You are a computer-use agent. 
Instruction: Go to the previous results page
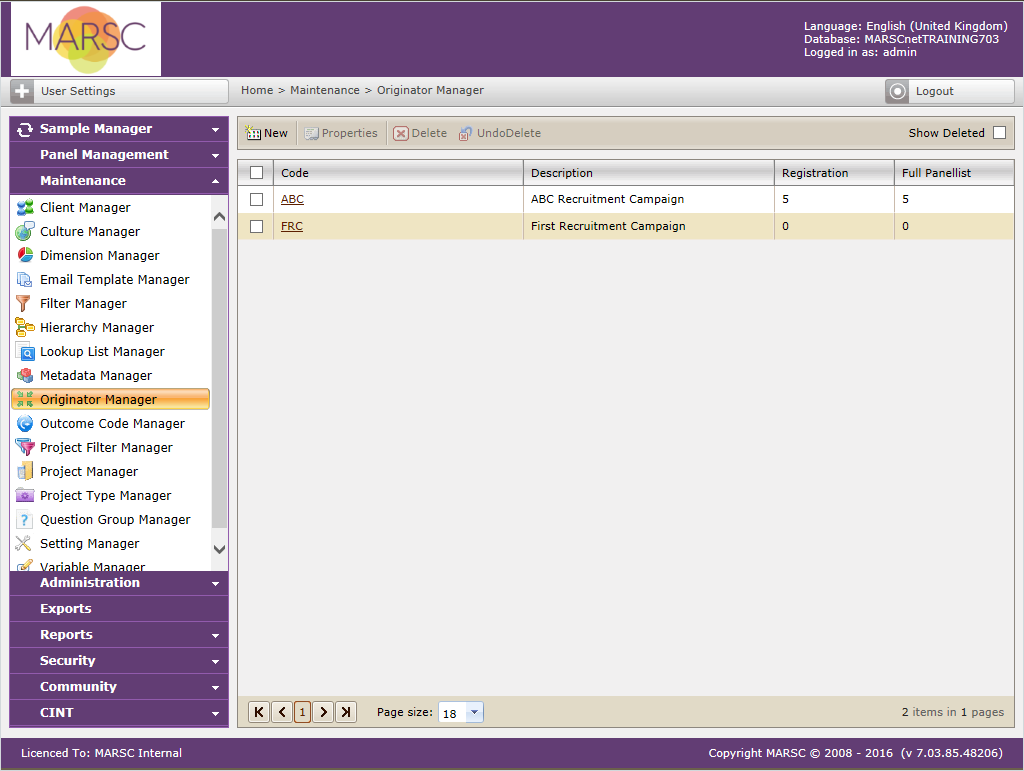click(281, 712)
